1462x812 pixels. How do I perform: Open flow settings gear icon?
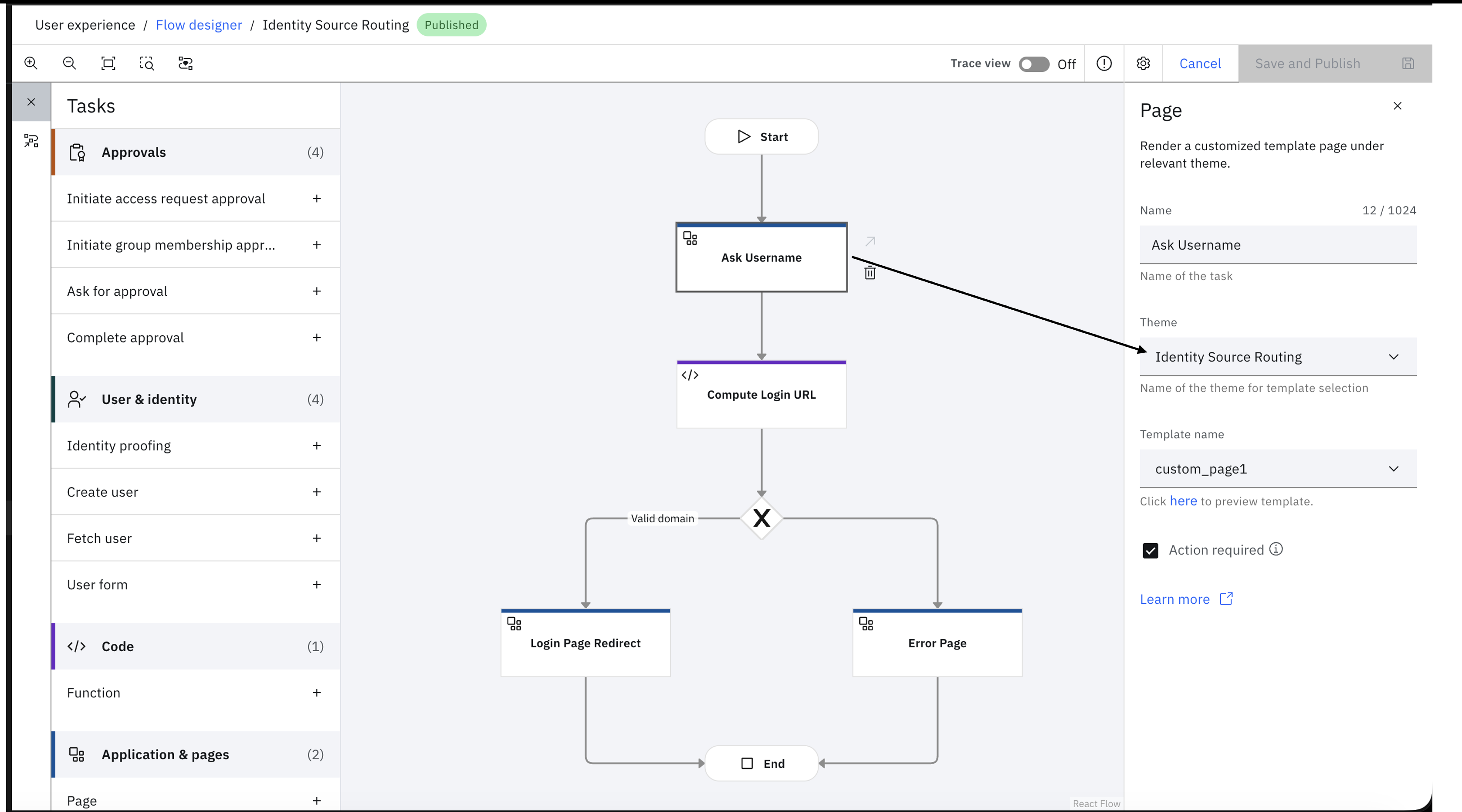pyautogui.click(x=1143, y=63)
